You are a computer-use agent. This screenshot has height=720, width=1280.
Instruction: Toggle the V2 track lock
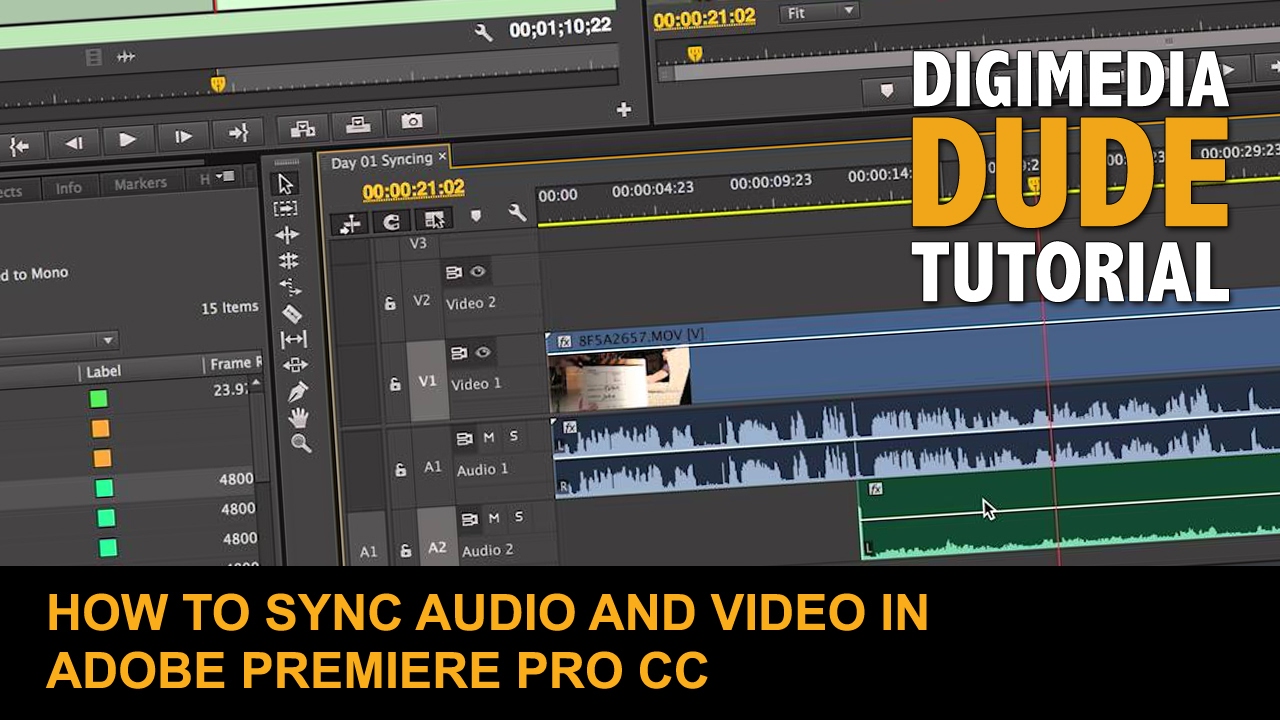click(x=390, y=303)
